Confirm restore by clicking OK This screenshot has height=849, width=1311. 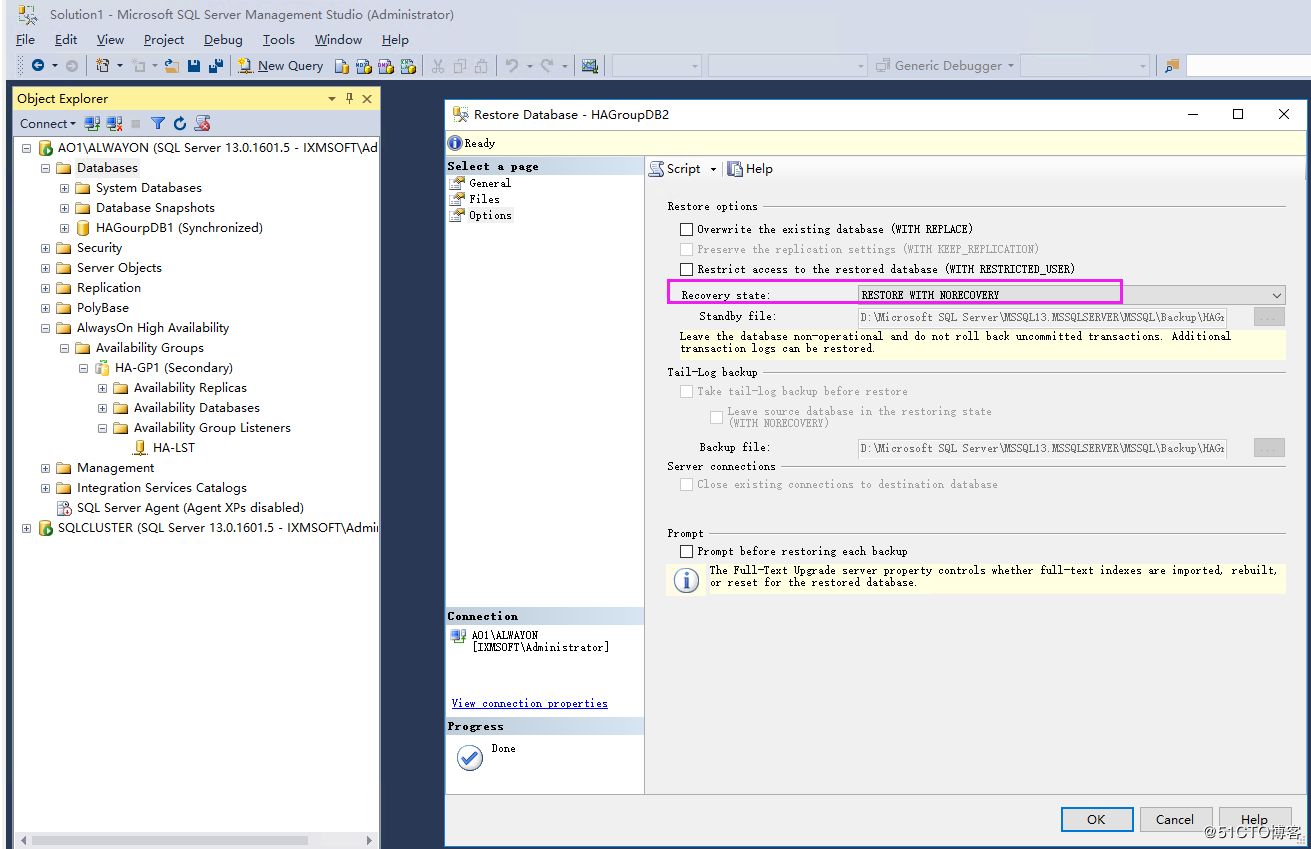[1096, 818]
